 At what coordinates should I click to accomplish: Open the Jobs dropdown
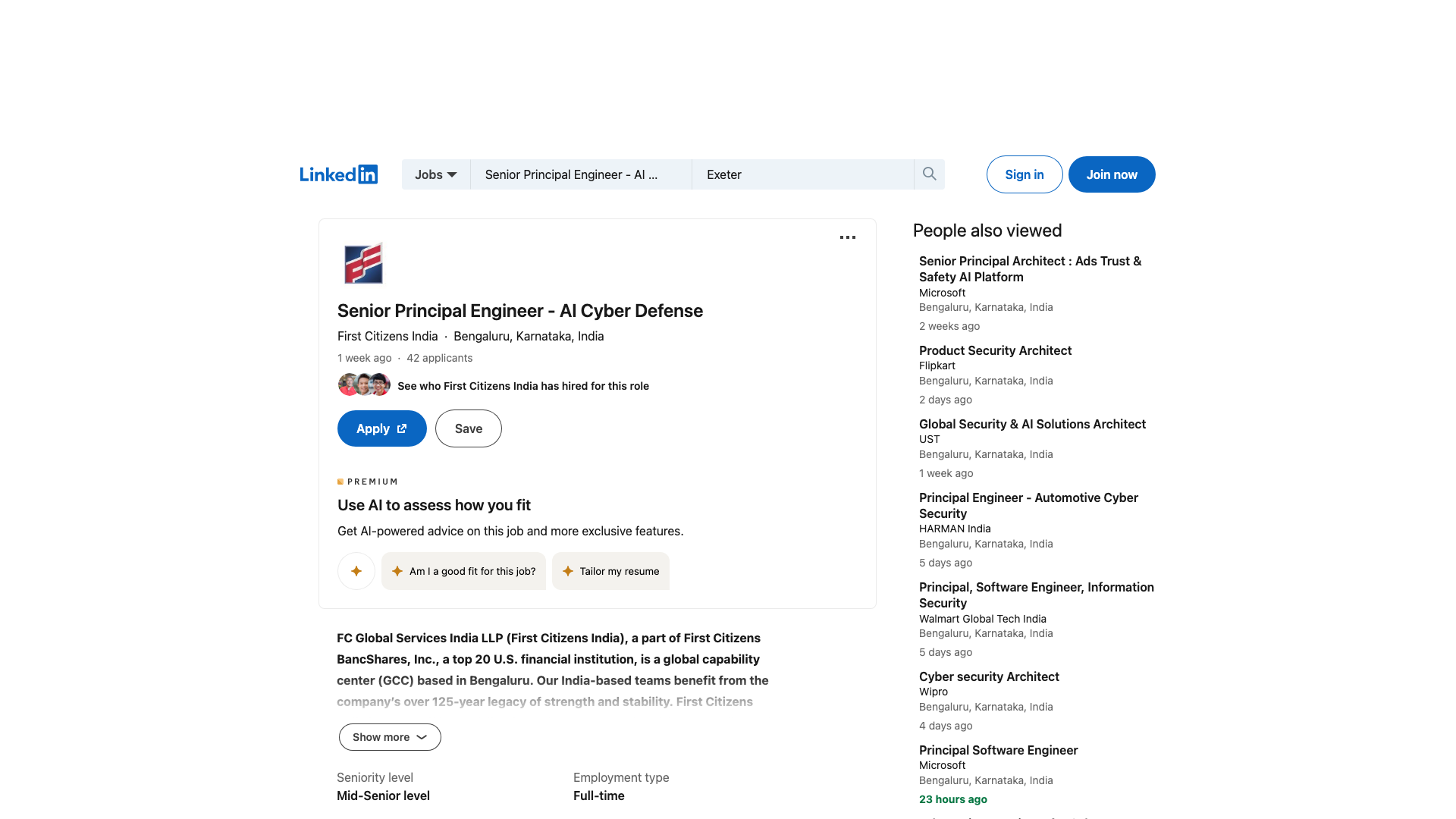point(436,174)
